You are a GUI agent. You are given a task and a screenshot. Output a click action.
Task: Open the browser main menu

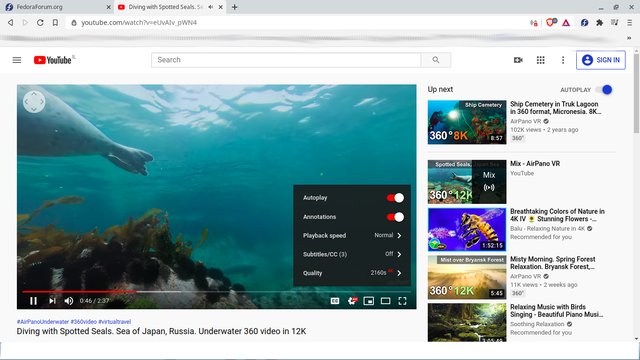click(630, 22)
